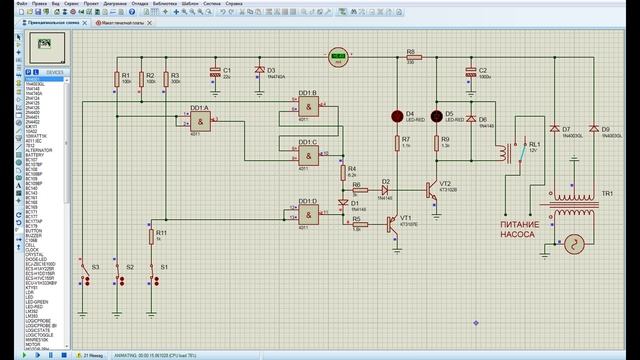Click the Search and Tag binoculars icon
The width and height of the screenshot is (640, 360).
click(x=354, y=12)
